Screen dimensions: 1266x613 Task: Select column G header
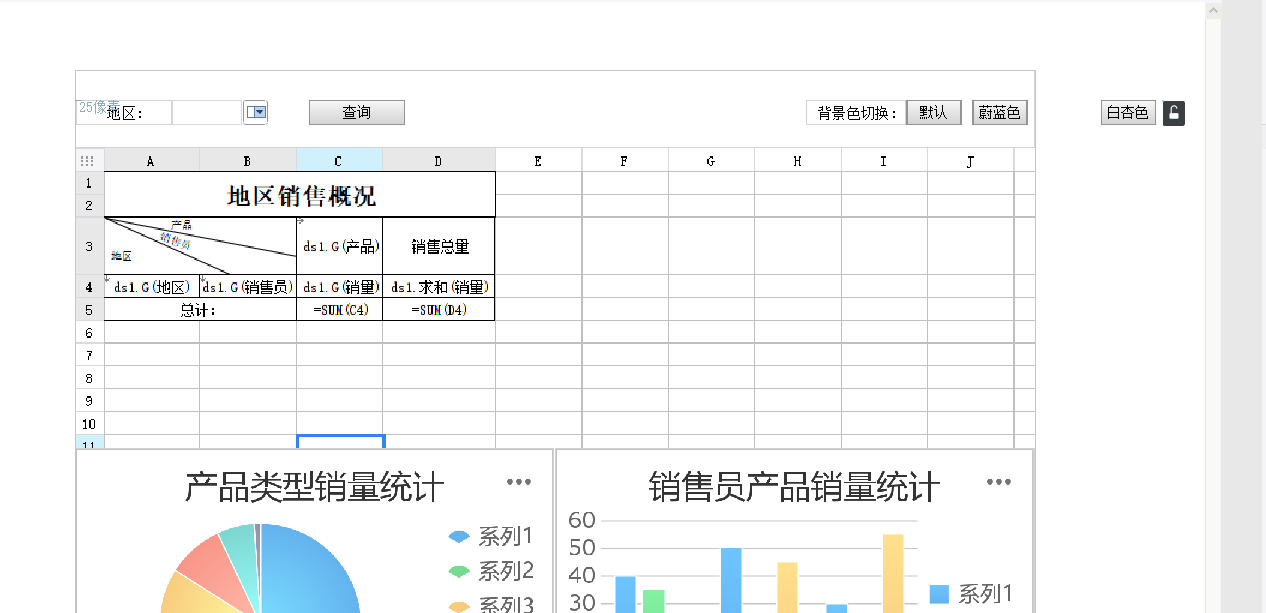click(x=711, y=160)
